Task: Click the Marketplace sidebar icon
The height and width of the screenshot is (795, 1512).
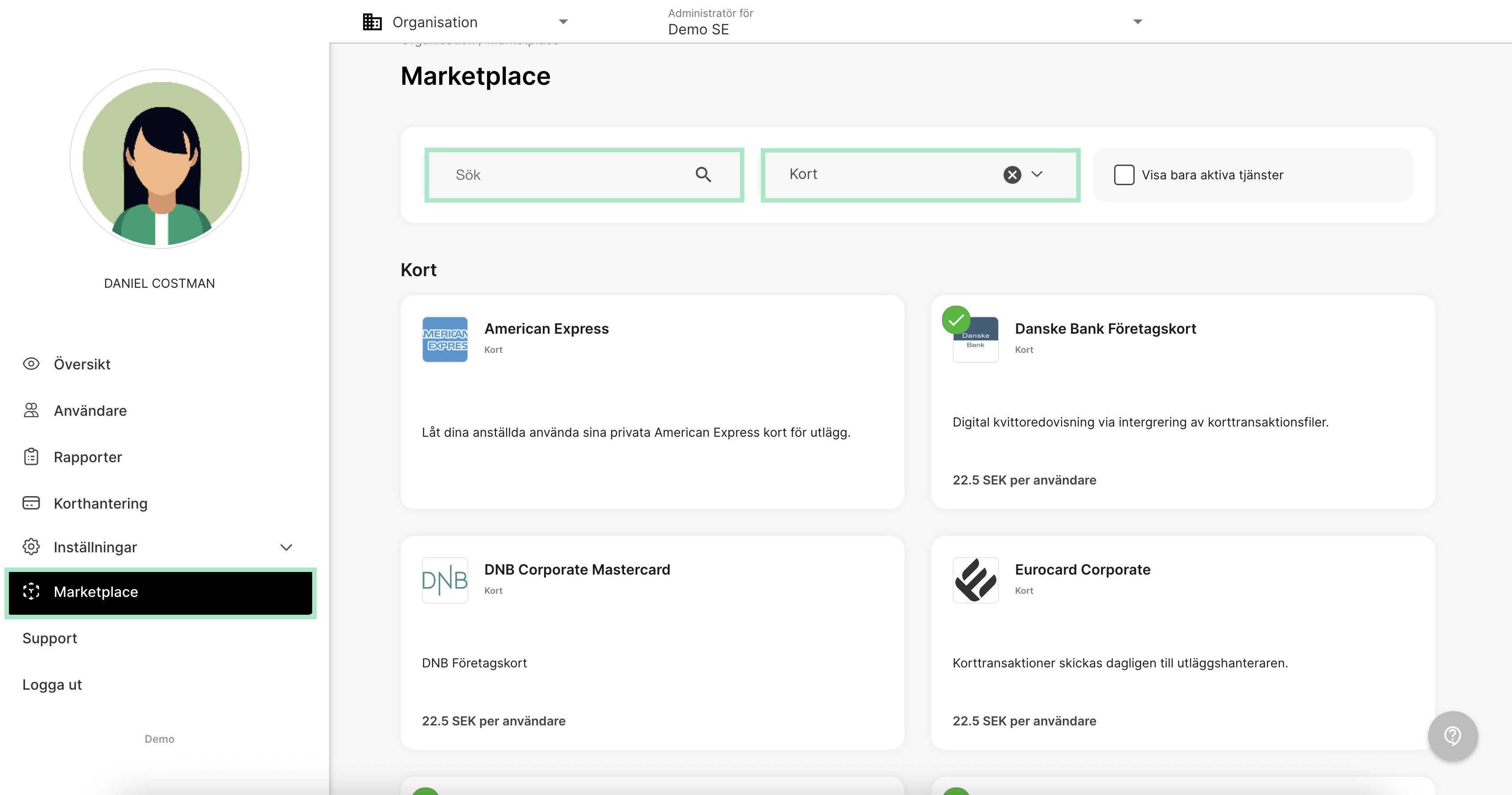Action: point(31,591)
